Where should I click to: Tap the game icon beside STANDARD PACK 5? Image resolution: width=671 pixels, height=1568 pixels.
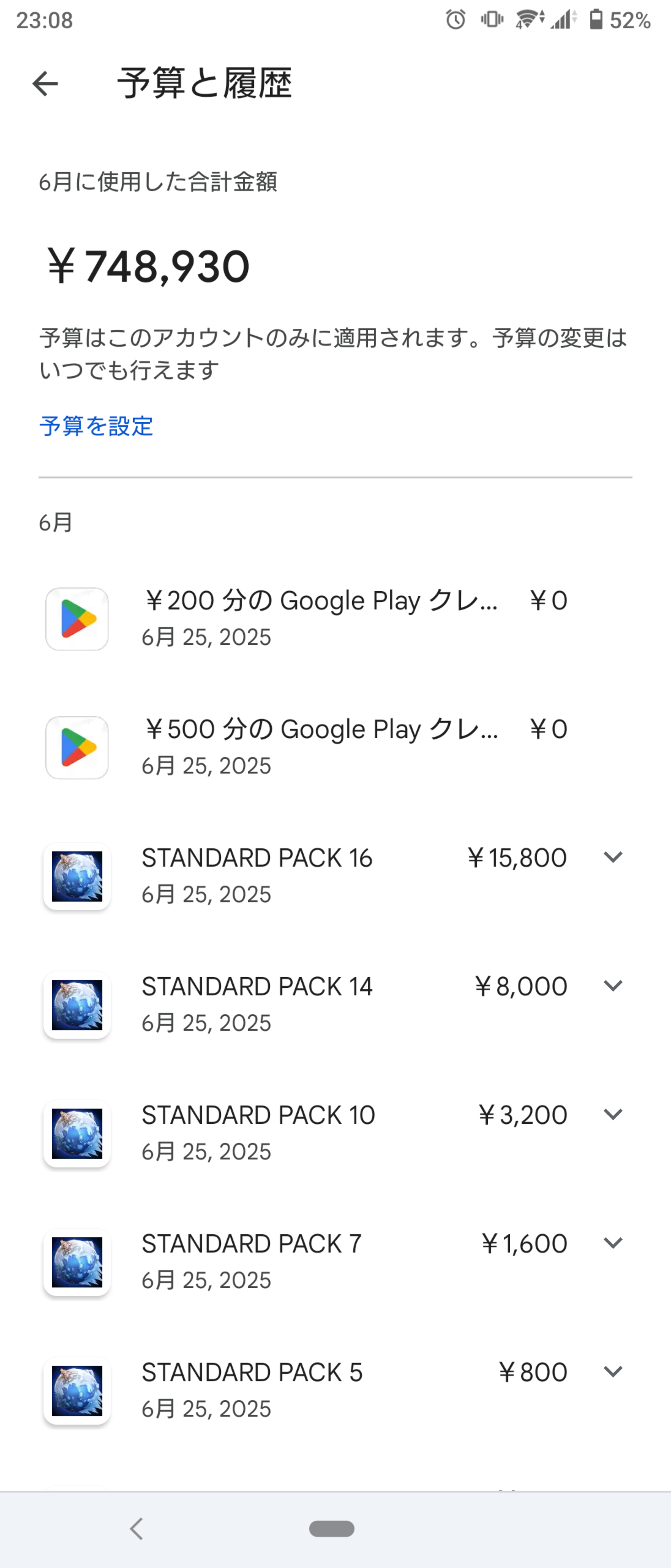click(x=77, y=1391)
